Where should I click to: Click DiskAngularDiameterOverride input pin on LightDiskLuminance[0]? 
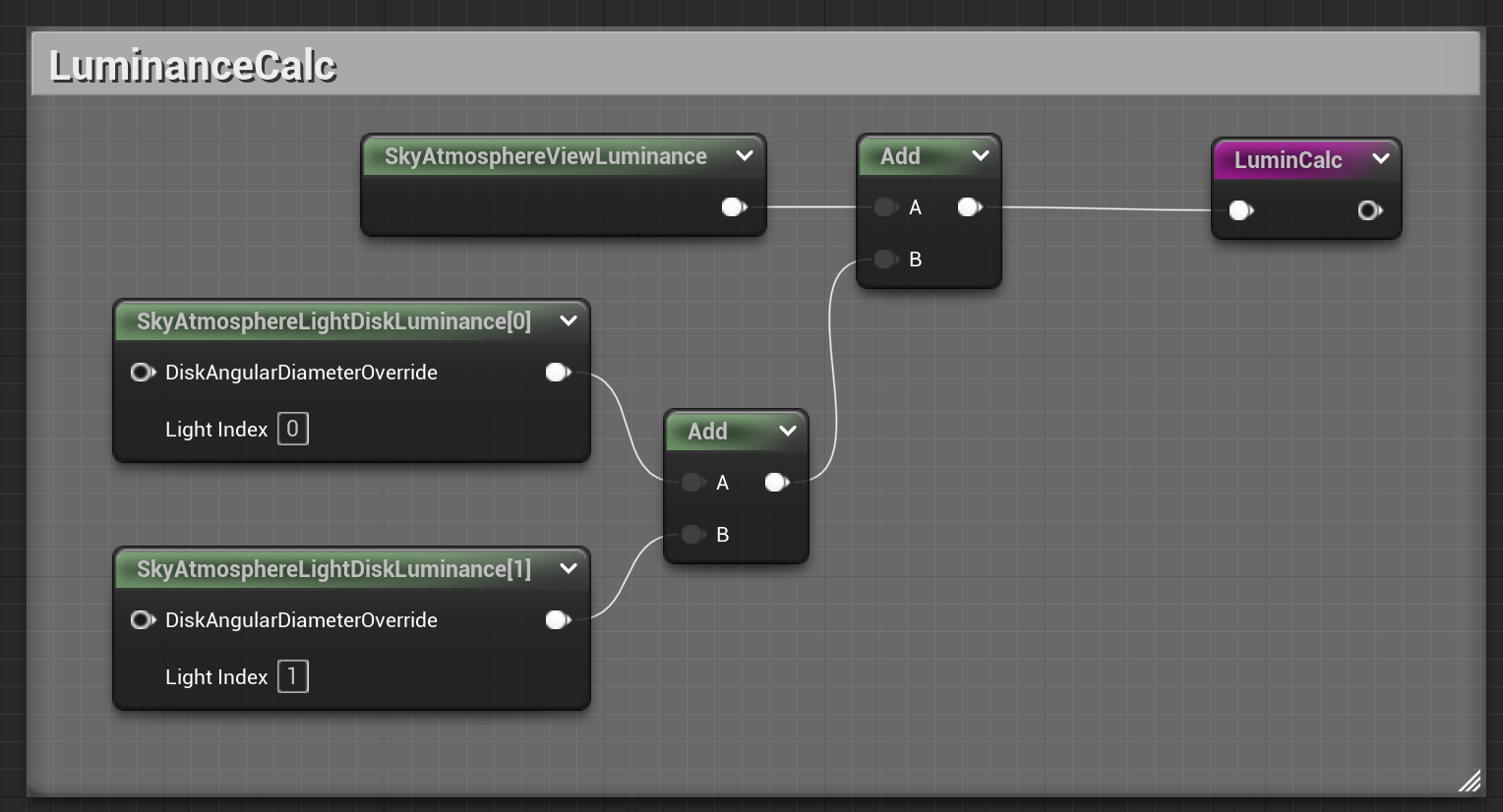143,372
